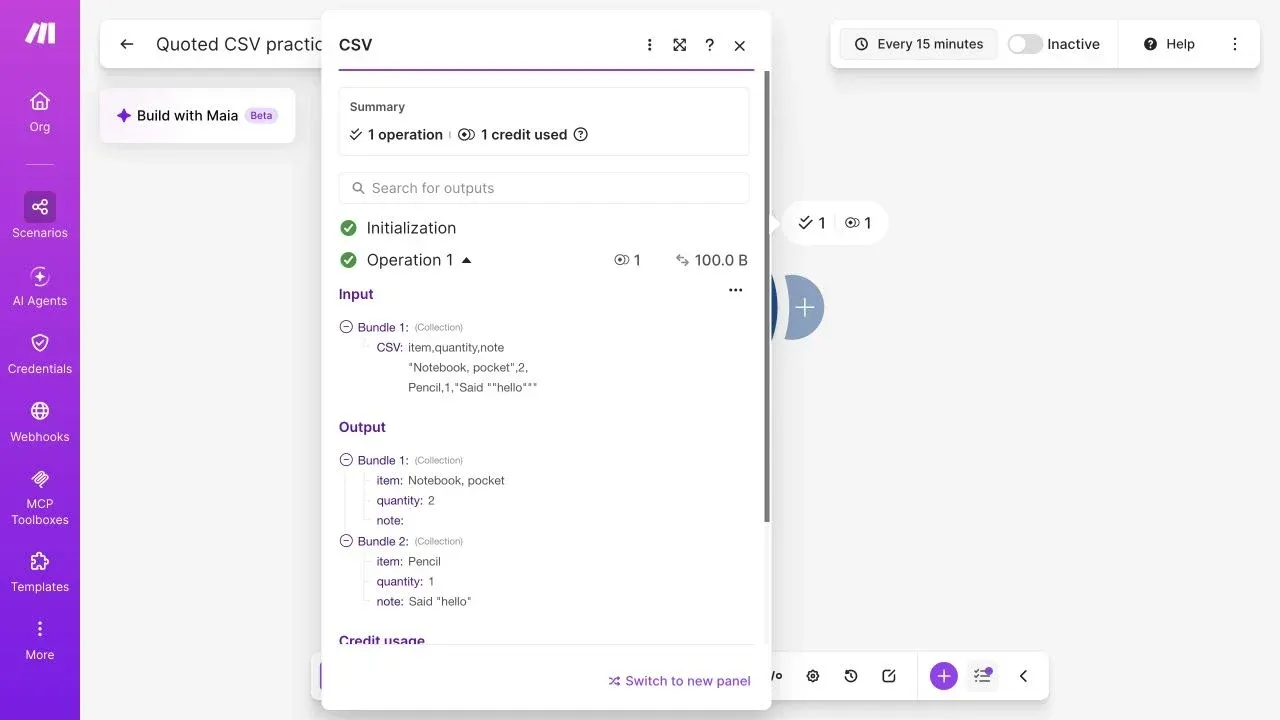
Task: Collapse Output Bundle 2
Action: point(346,541)
